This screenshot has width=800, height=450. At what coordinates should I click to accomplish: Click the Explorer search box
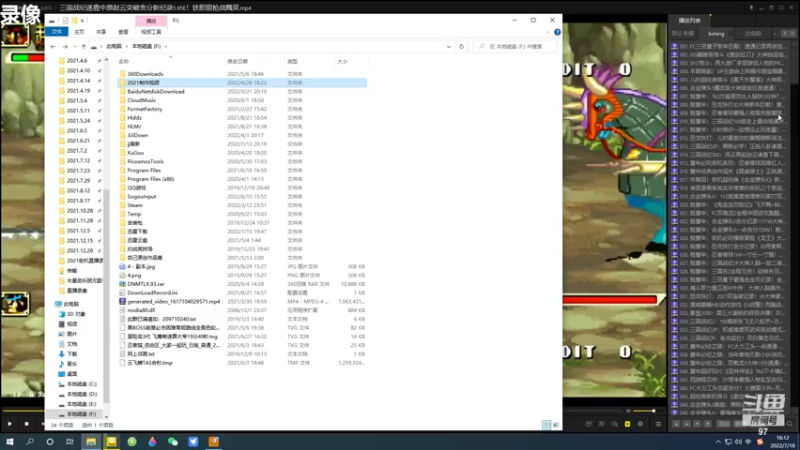coord(515,46)
